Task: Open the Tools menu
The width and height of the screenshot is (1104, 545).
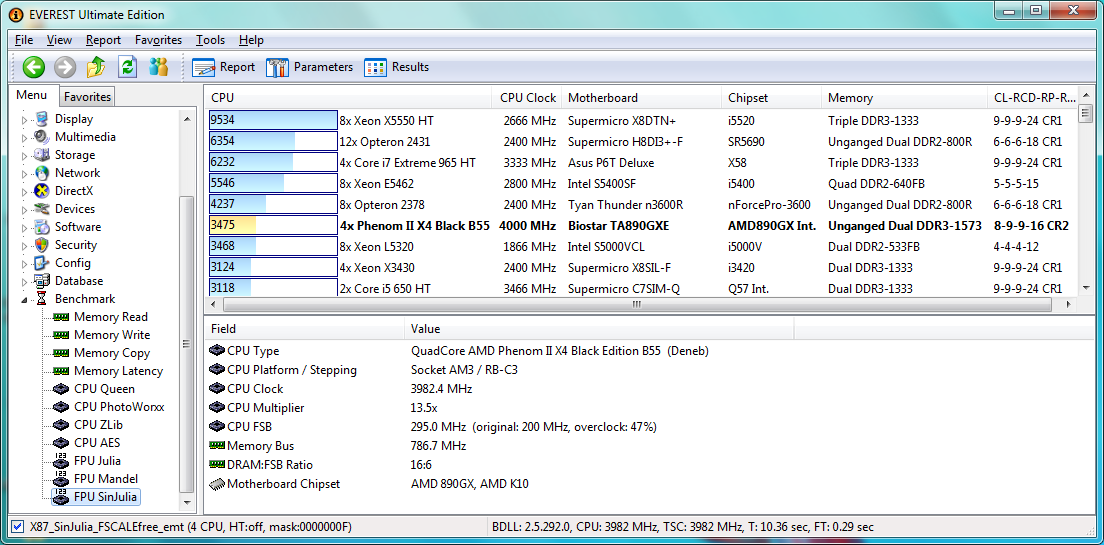Action: click(x=211, y=40)
